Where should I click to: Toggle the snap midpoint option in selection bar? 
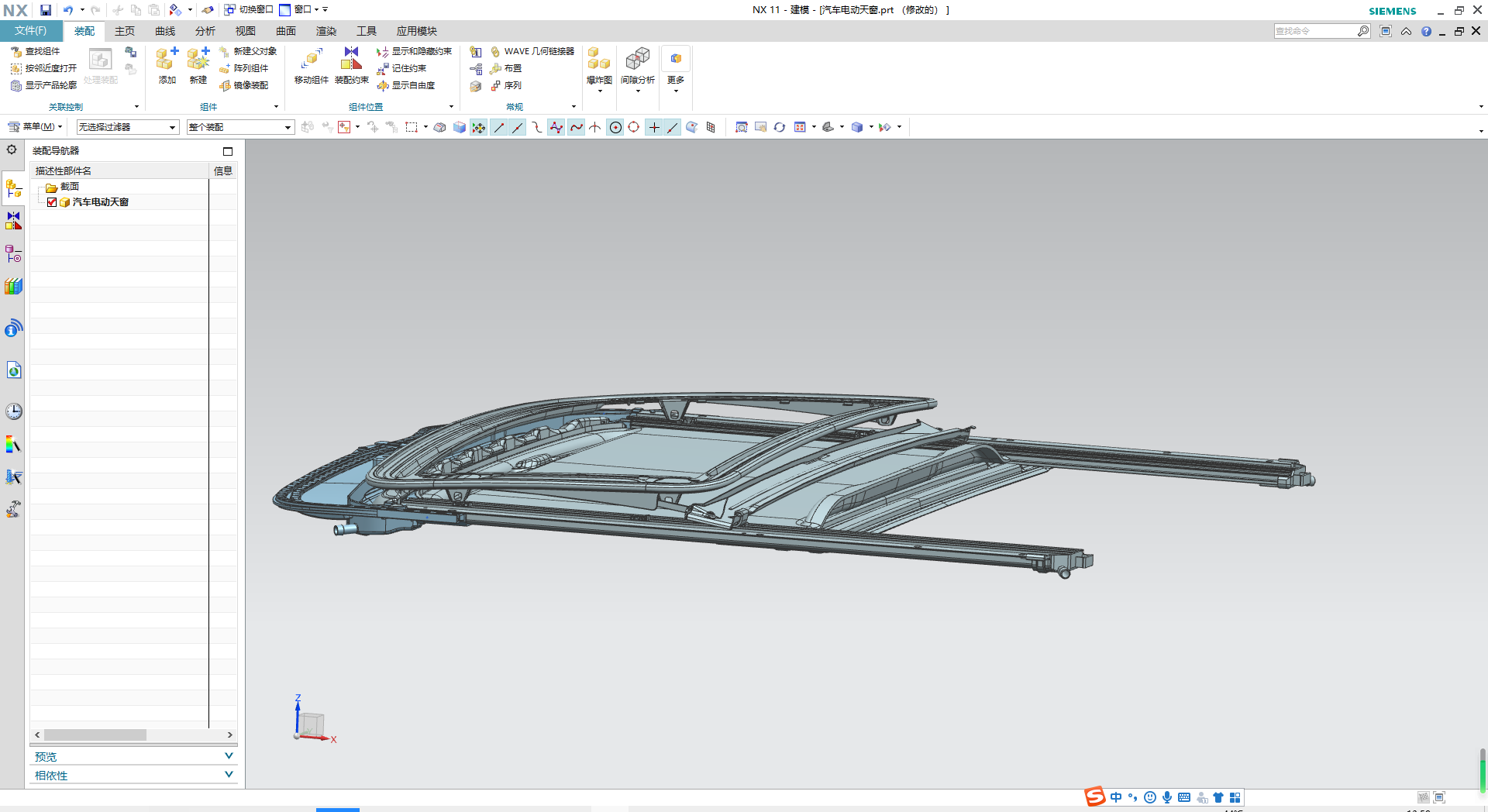pyautogui.click(x=517, y=127)
